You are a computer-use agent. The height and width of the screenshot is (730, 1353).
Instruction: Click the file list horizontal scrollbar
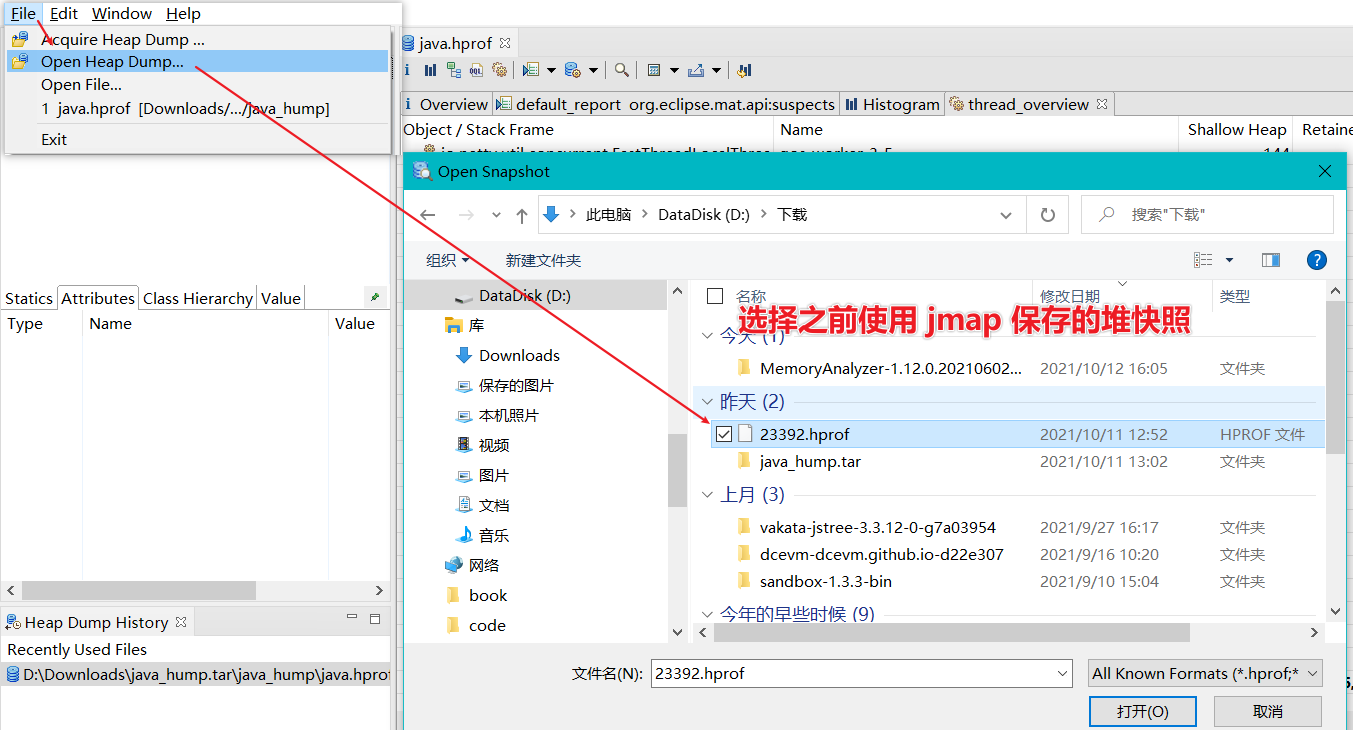click(x=950, y=632)
